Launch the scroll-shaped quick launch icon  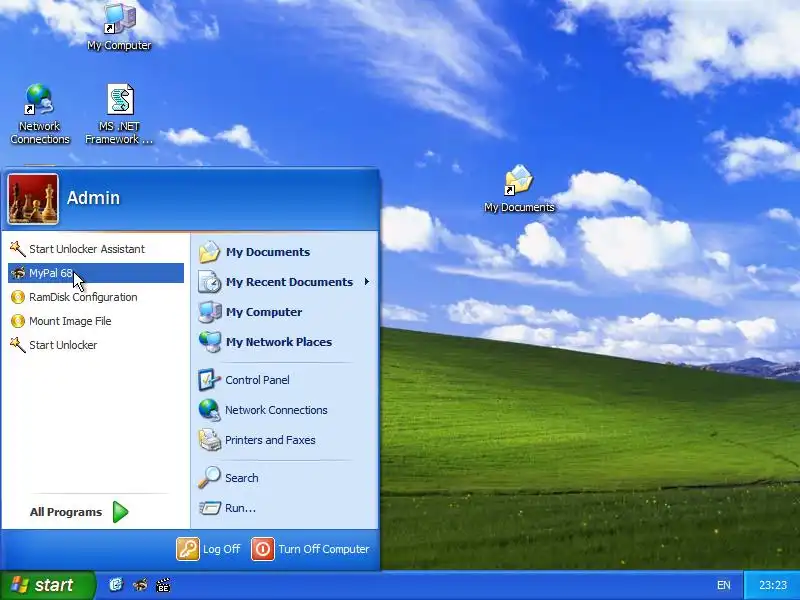tap(116, 585)
